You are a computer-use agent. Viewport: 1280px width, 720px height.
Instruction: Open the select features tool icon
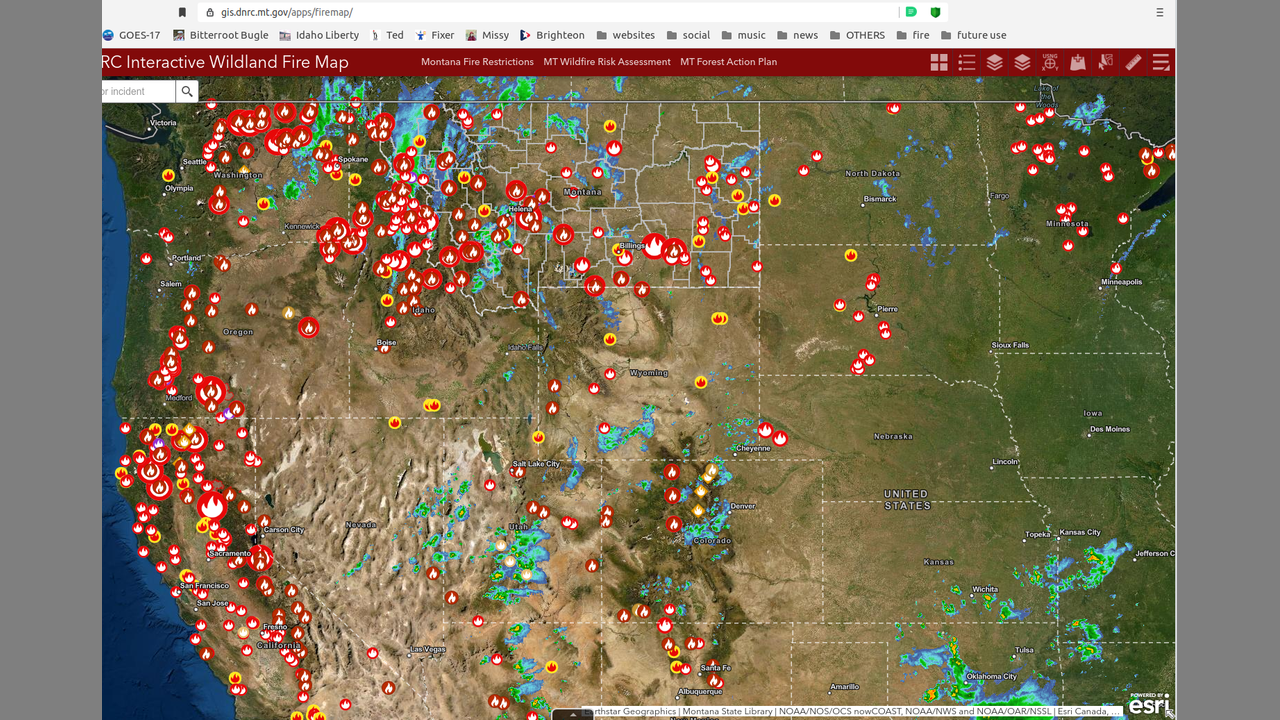pos(1105,62)
